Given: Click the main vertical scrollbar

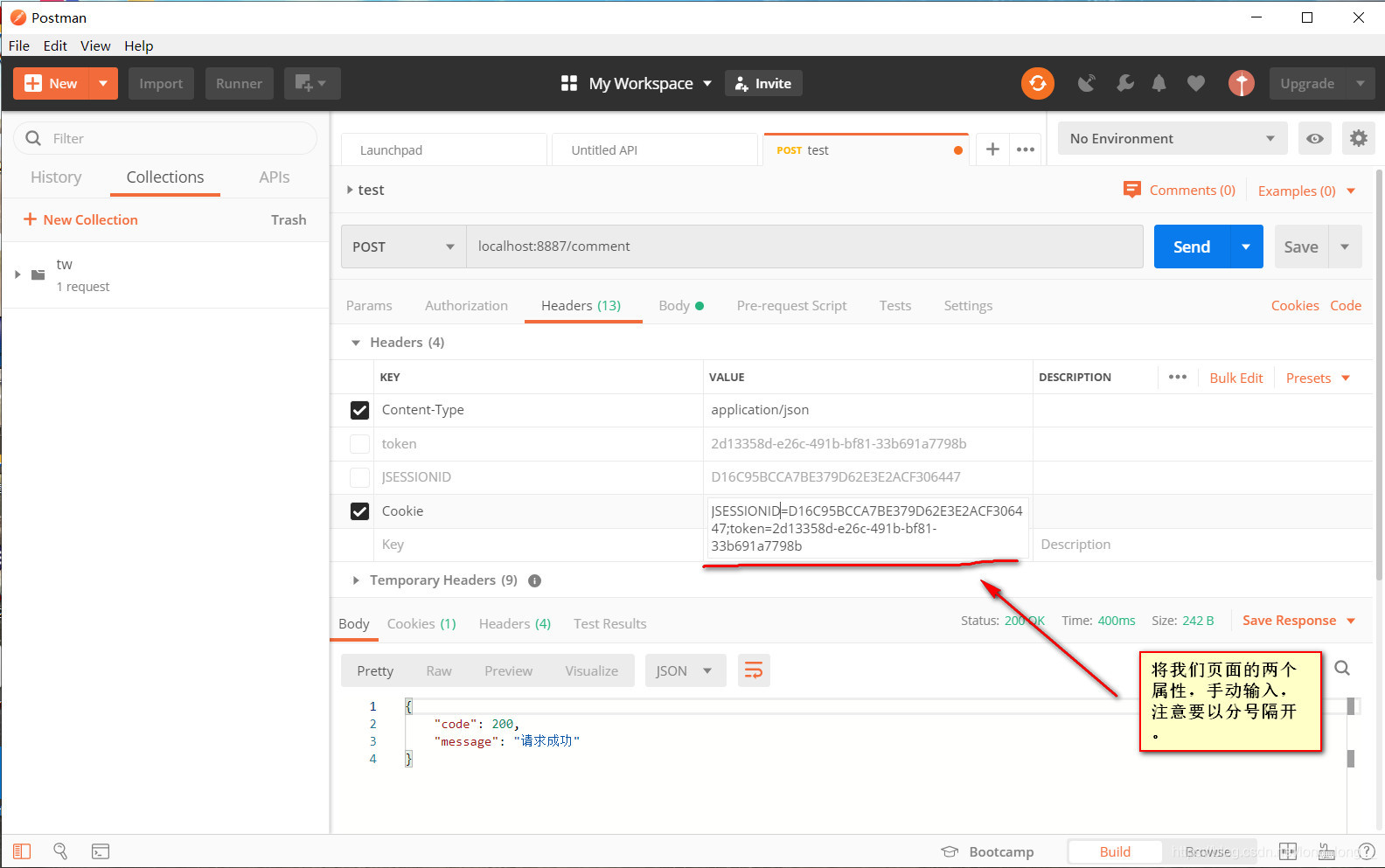Looking at the screenshot, I should click(x=1379, y=376).
